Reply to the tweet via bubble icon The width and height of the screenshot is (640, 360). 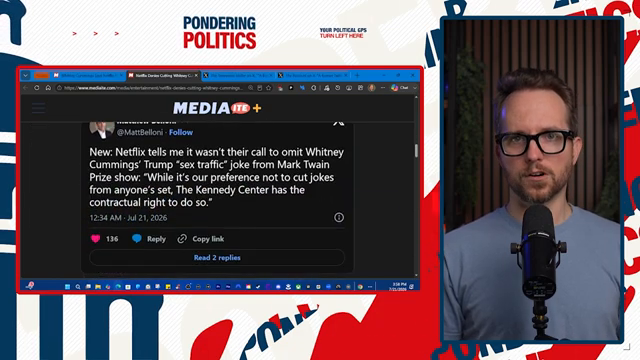coord(137,239)
